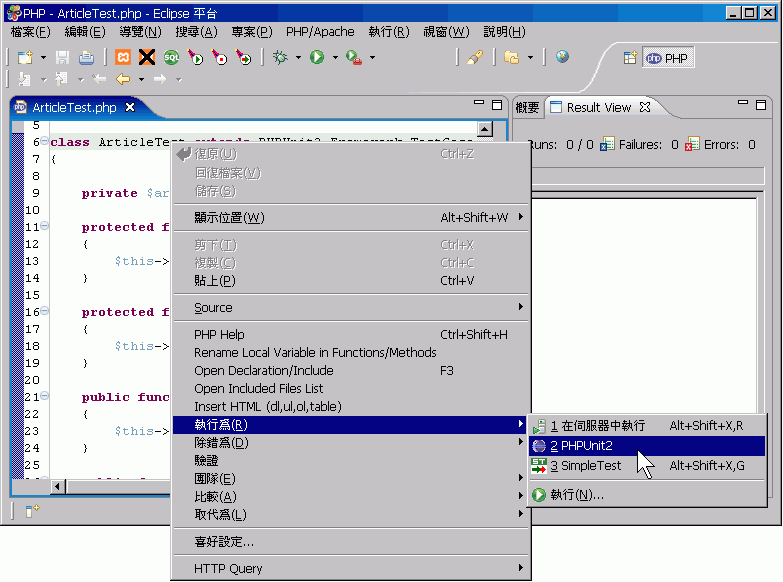Click the search flashlight toolbar icon

475,57
